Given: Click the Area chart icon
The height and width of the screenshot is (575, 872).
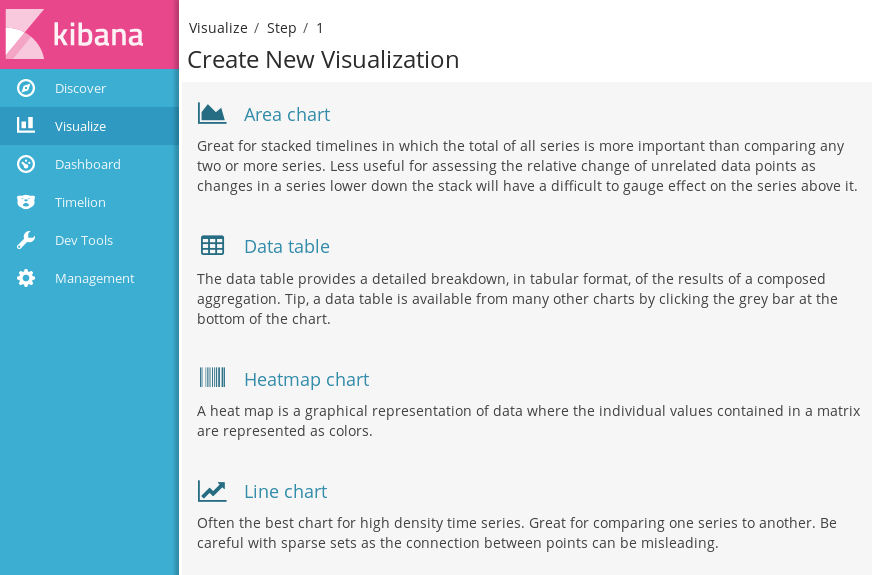Looking at the screenshot, I should (212, 113).
